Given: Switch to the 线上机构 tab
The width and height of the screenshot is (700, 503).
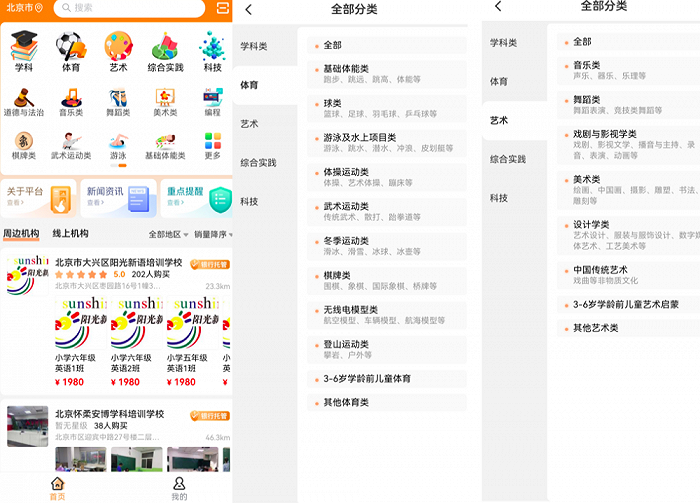Looking at the screenshot, I should [71, 234].
